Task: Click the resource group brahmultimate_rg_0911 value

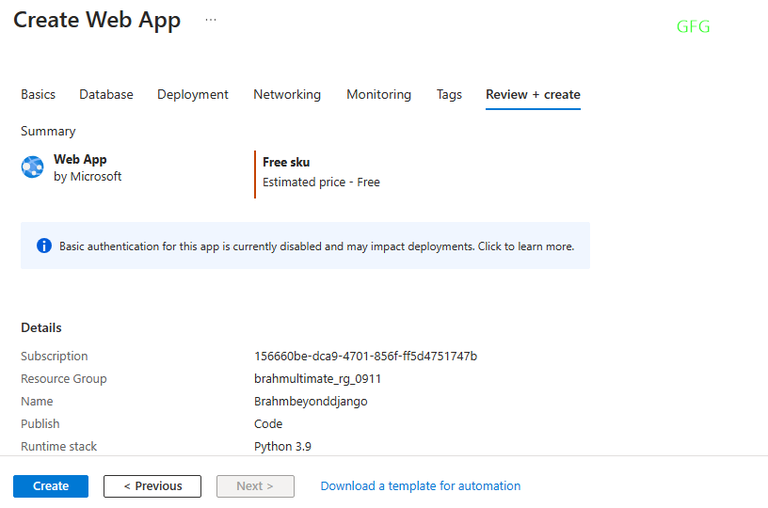Action: click(x=318, y=379)
